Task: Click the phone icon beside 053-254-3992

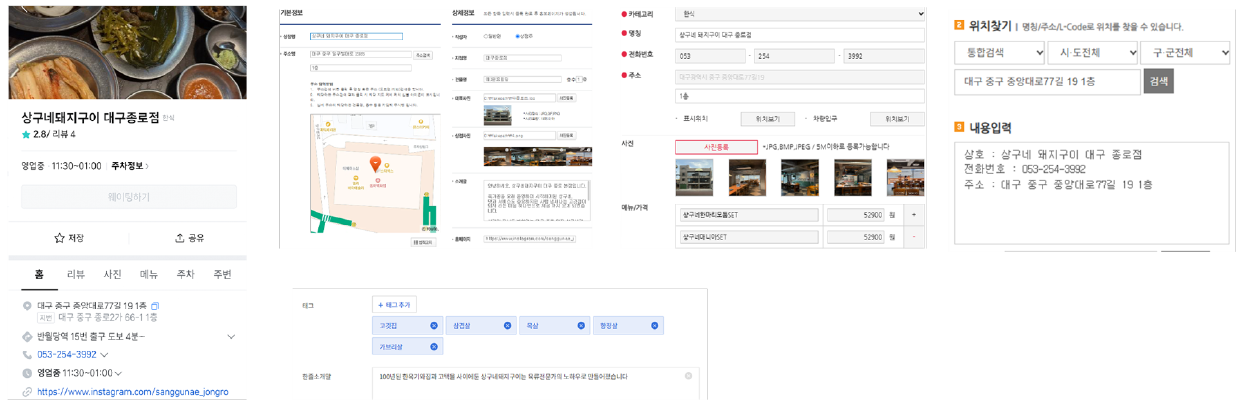Action: (x=27, y=354)
